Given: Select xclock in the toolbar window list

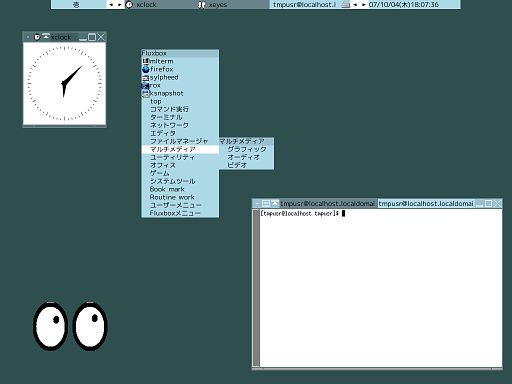Looking at the screenshot, I should (x=161, y=5).
